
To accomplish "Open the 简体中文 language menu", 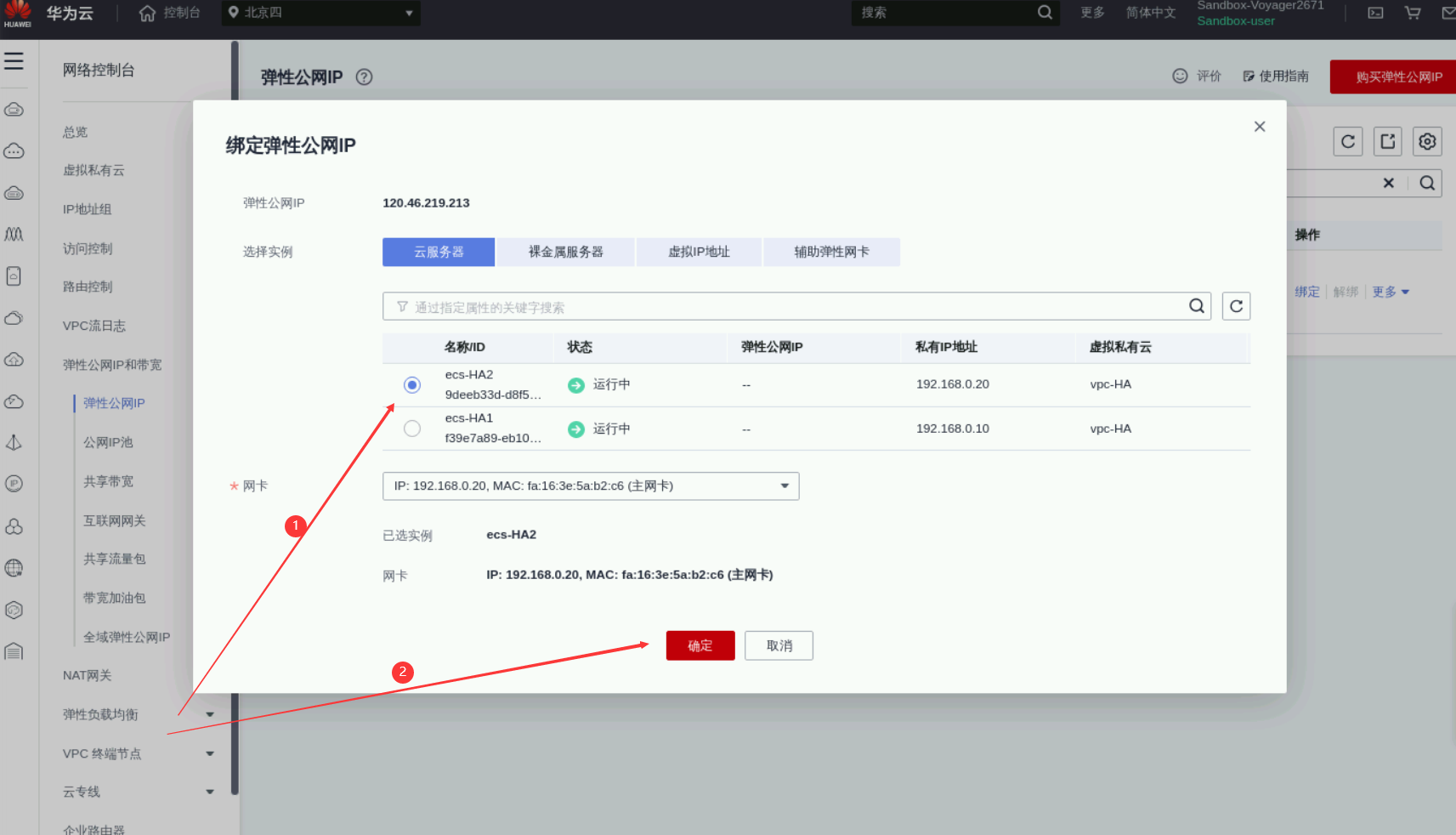I will tap(1151, 13).
